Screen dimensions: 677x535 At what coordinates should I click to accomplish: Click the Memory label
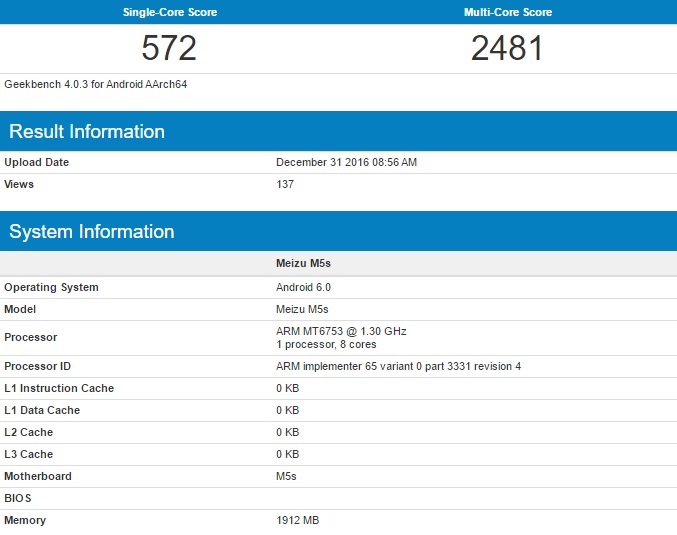25,521
